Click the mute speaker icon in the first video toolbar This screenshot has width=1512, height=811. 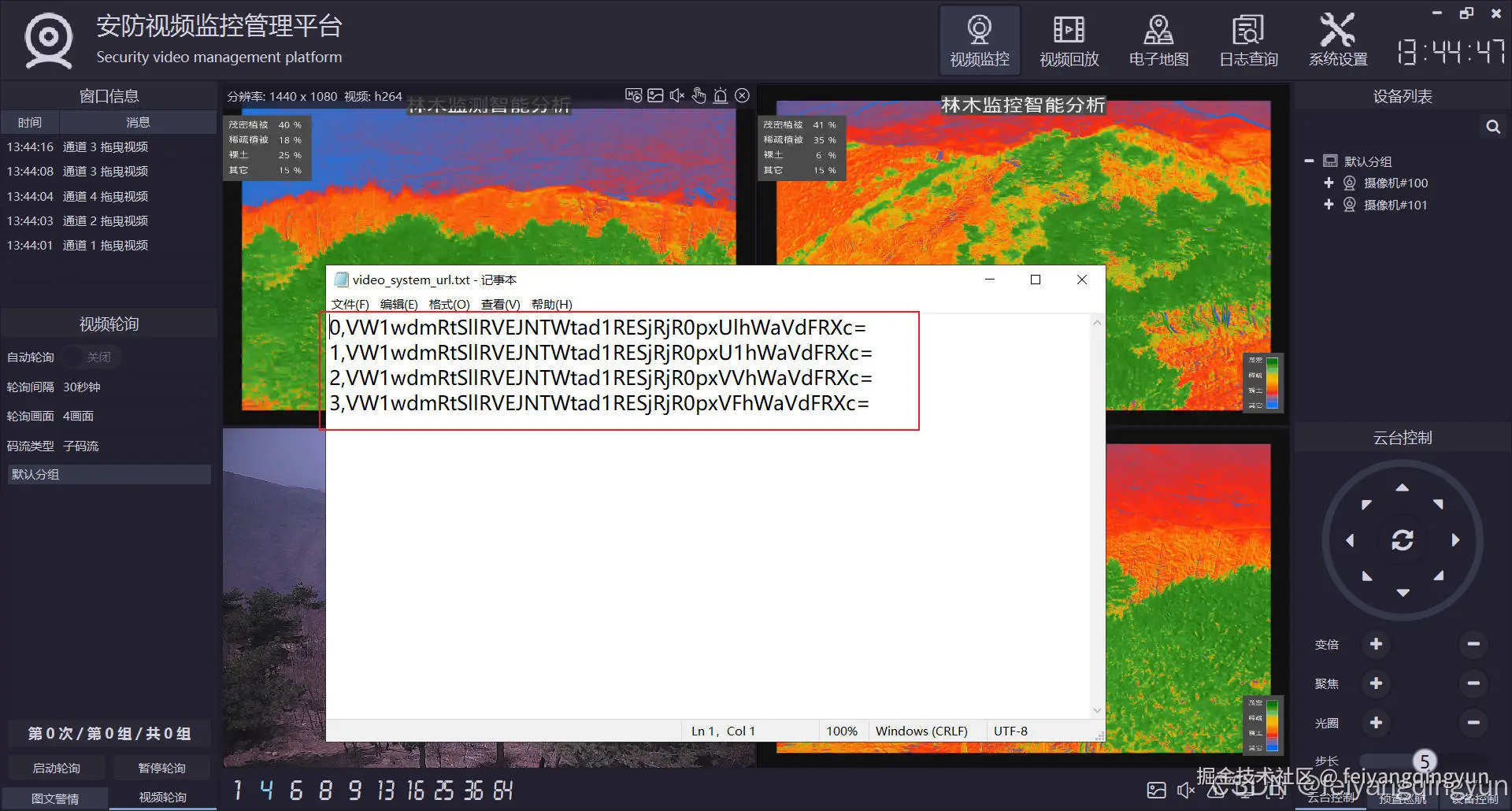coord(676,95)
